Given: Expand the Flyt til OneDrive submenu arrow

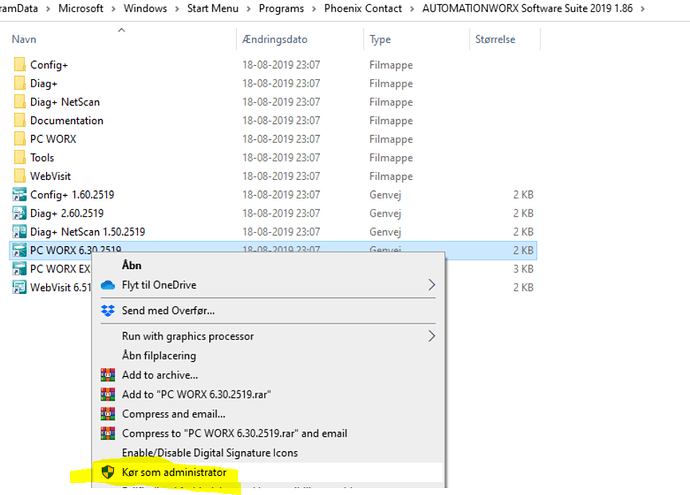Looking at the screenshot, I should coord(432,285).
